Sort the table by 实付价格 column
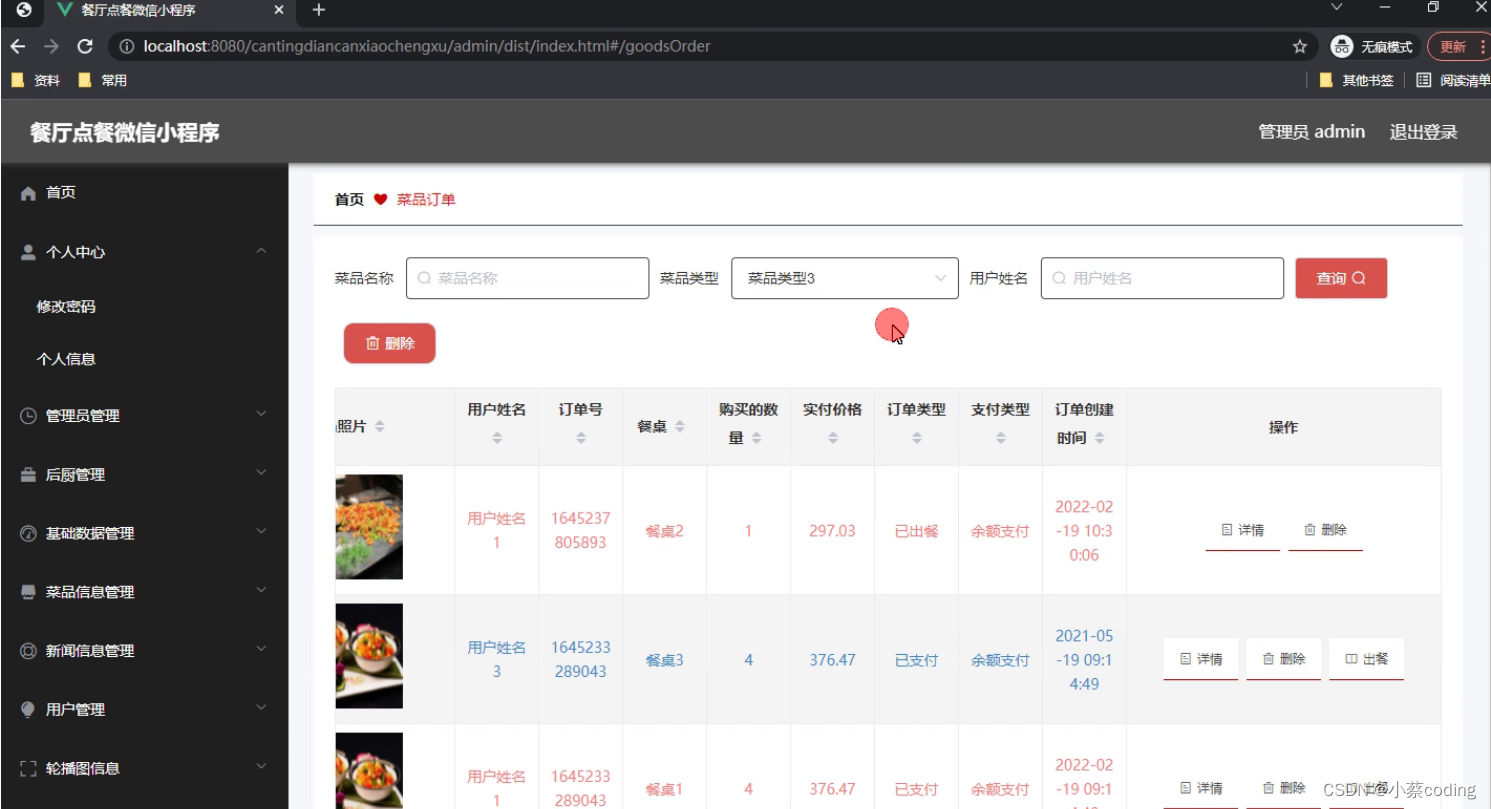 (x=833, y=438)
